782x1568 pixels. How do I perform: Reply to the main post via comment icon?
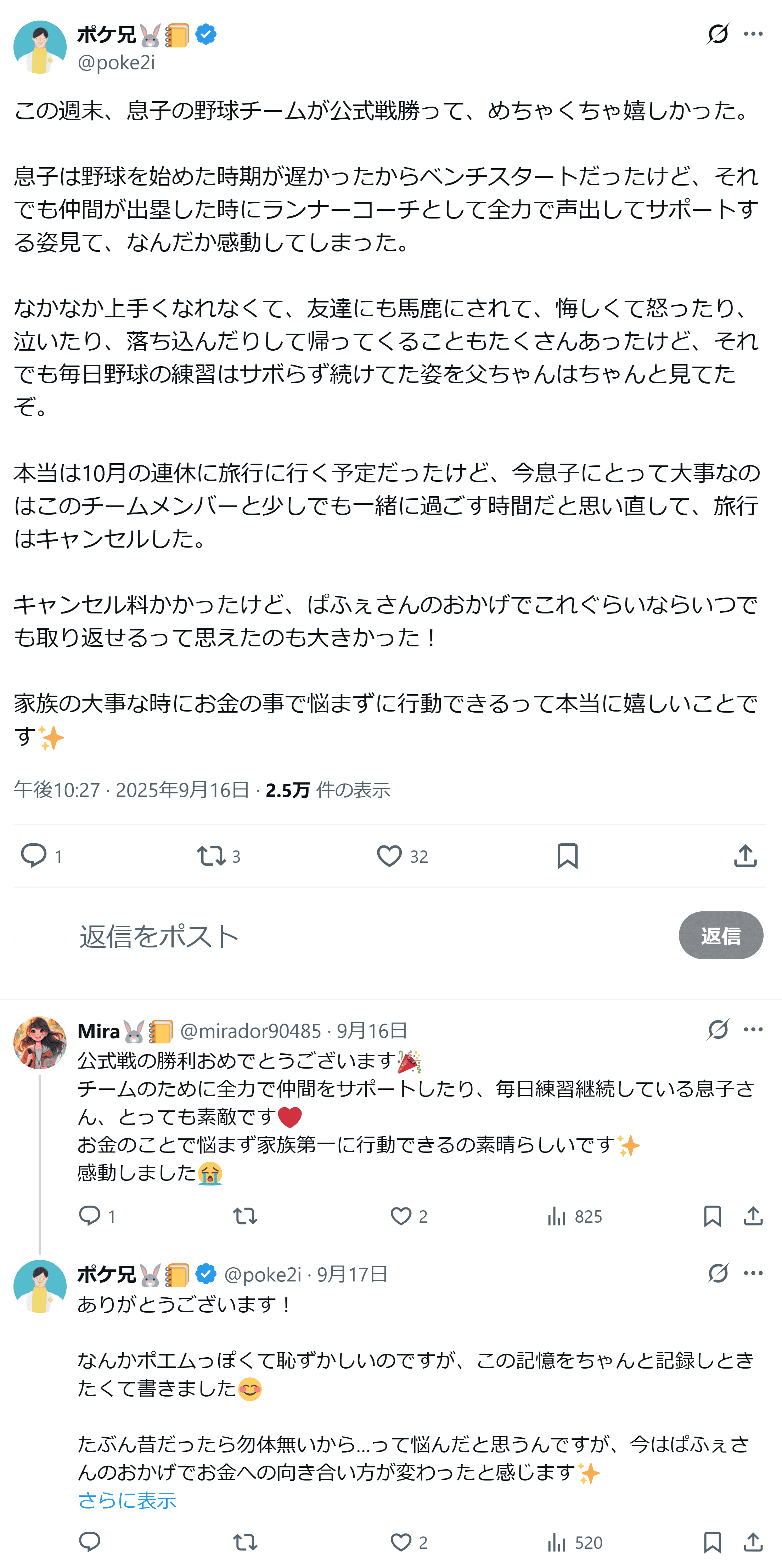(34, 856)
